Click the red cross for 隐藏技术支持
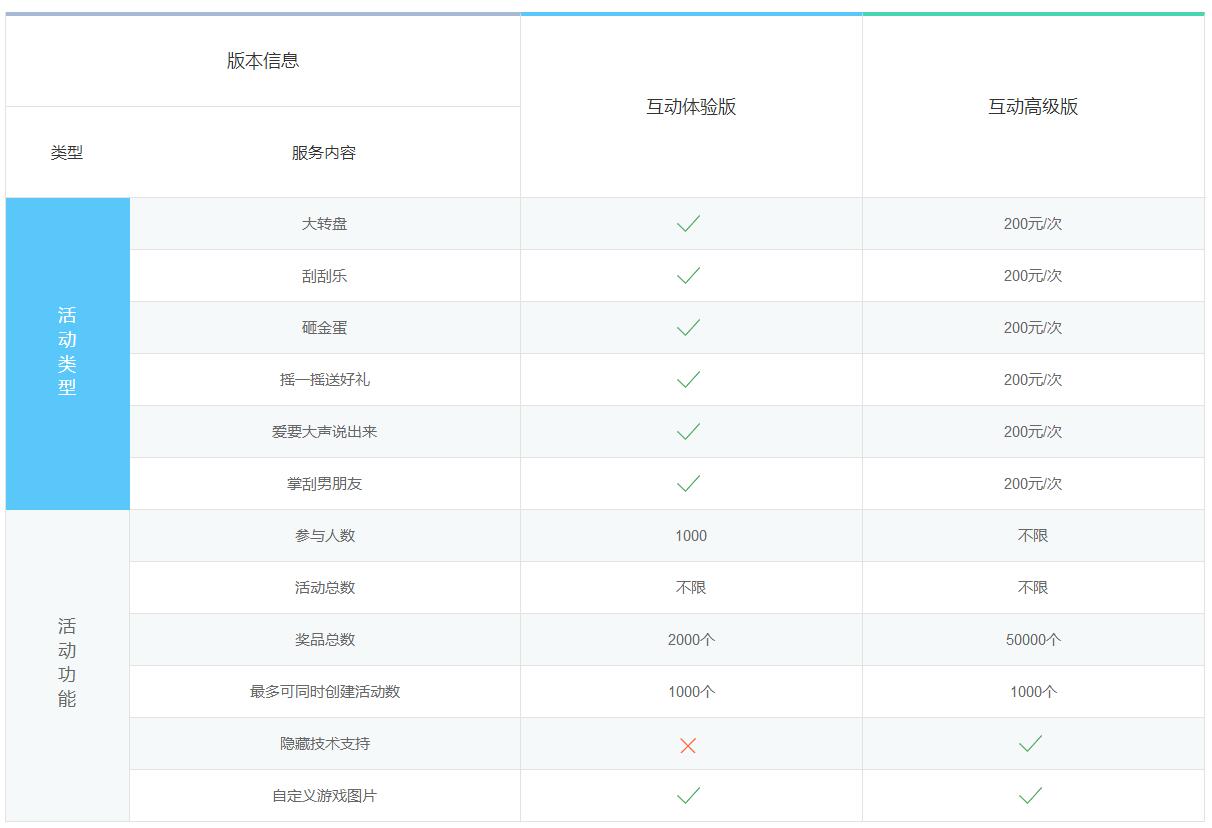Image resolution: width=1212 pixels, height=828 pixels. 688,745
